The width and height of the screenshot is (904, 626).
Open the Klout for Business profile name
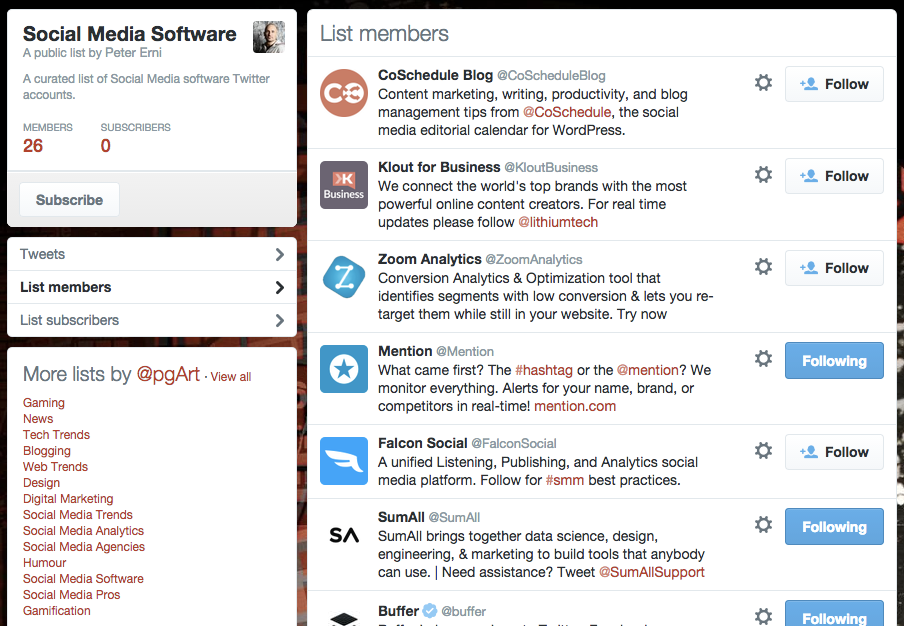coord(439,167)
